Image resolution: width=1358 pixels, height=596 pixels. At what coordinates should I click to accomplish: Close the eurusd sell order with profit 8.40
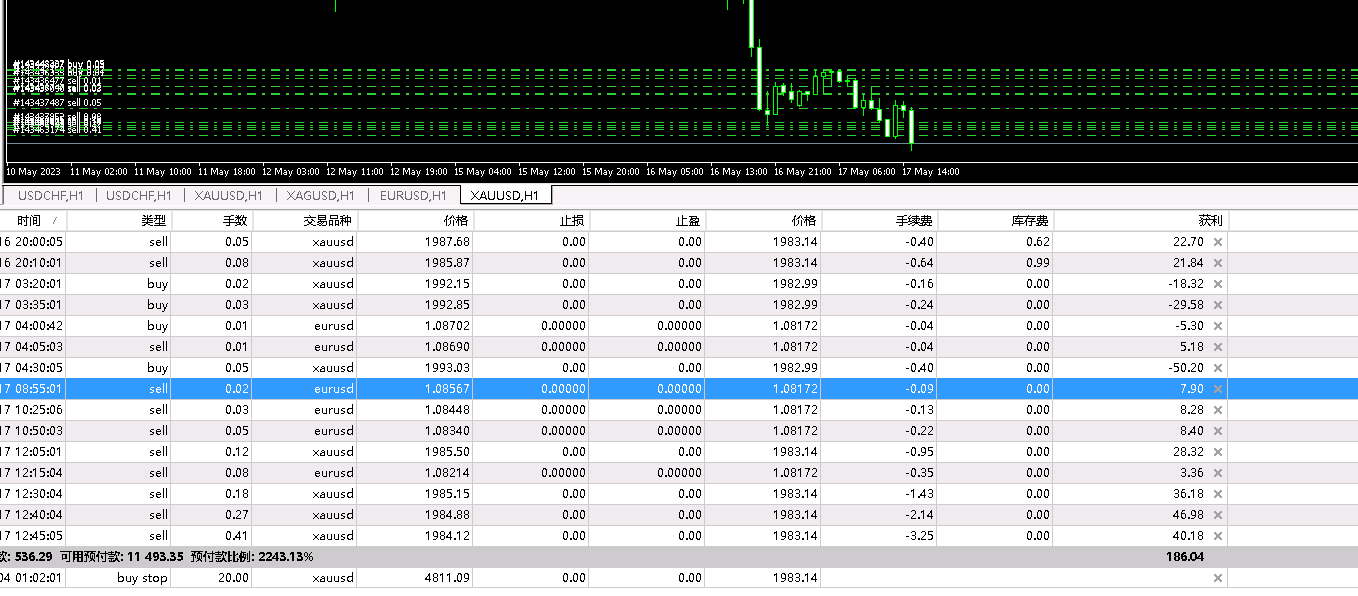tap(1217, 431)
